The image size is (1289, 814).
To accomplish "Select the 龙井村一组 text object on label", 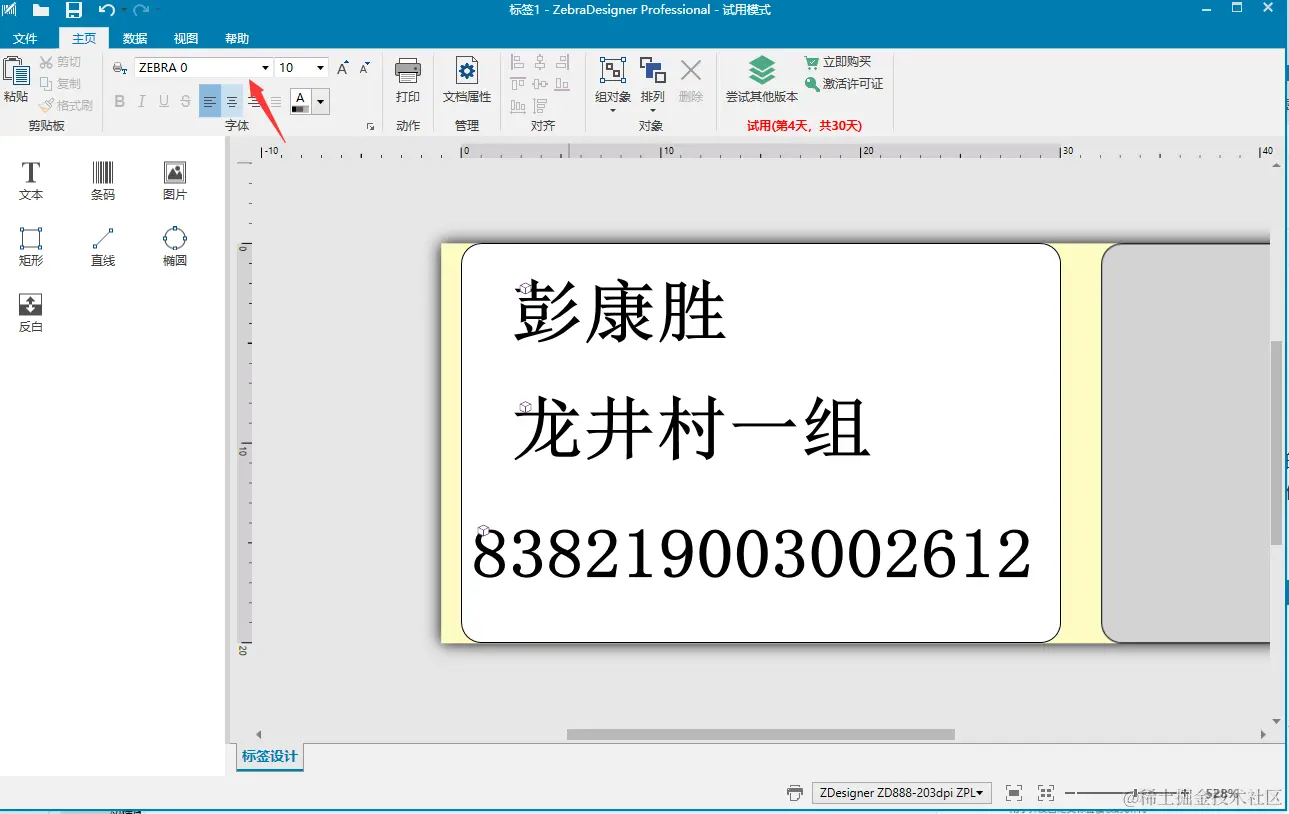I will point(692,431).
